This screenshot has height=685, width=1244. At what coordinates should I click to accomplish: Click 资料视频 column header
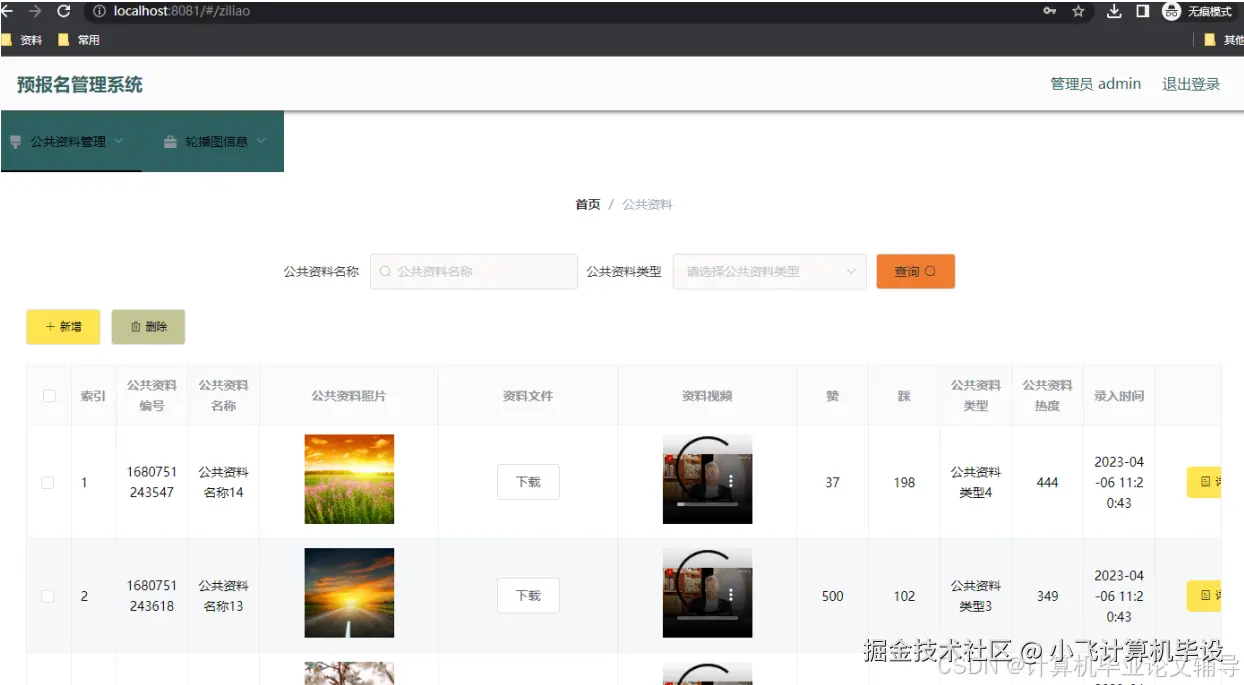[x=707, y=396]
